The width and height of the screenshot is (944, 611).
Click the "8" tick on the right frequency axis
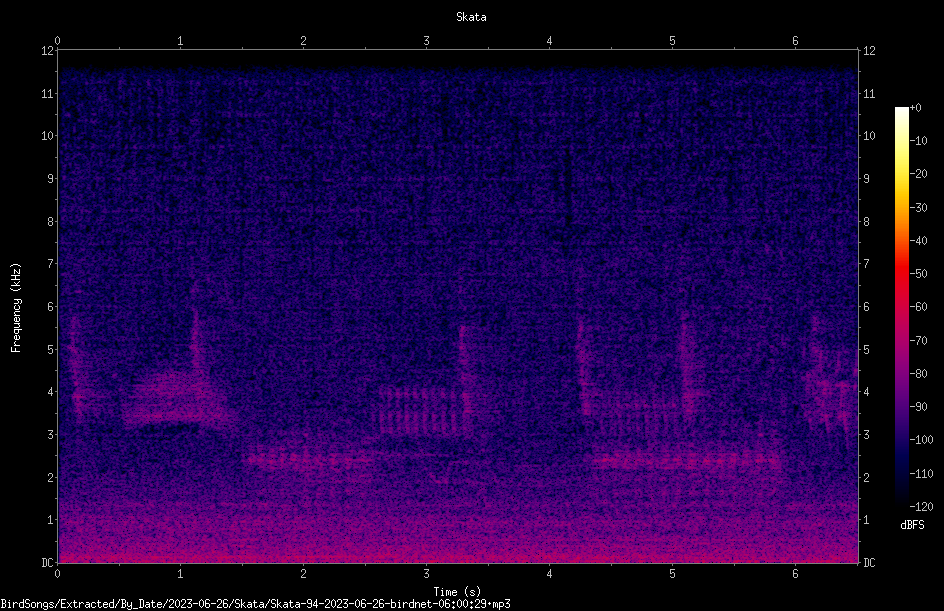click(x=866, y=222)
